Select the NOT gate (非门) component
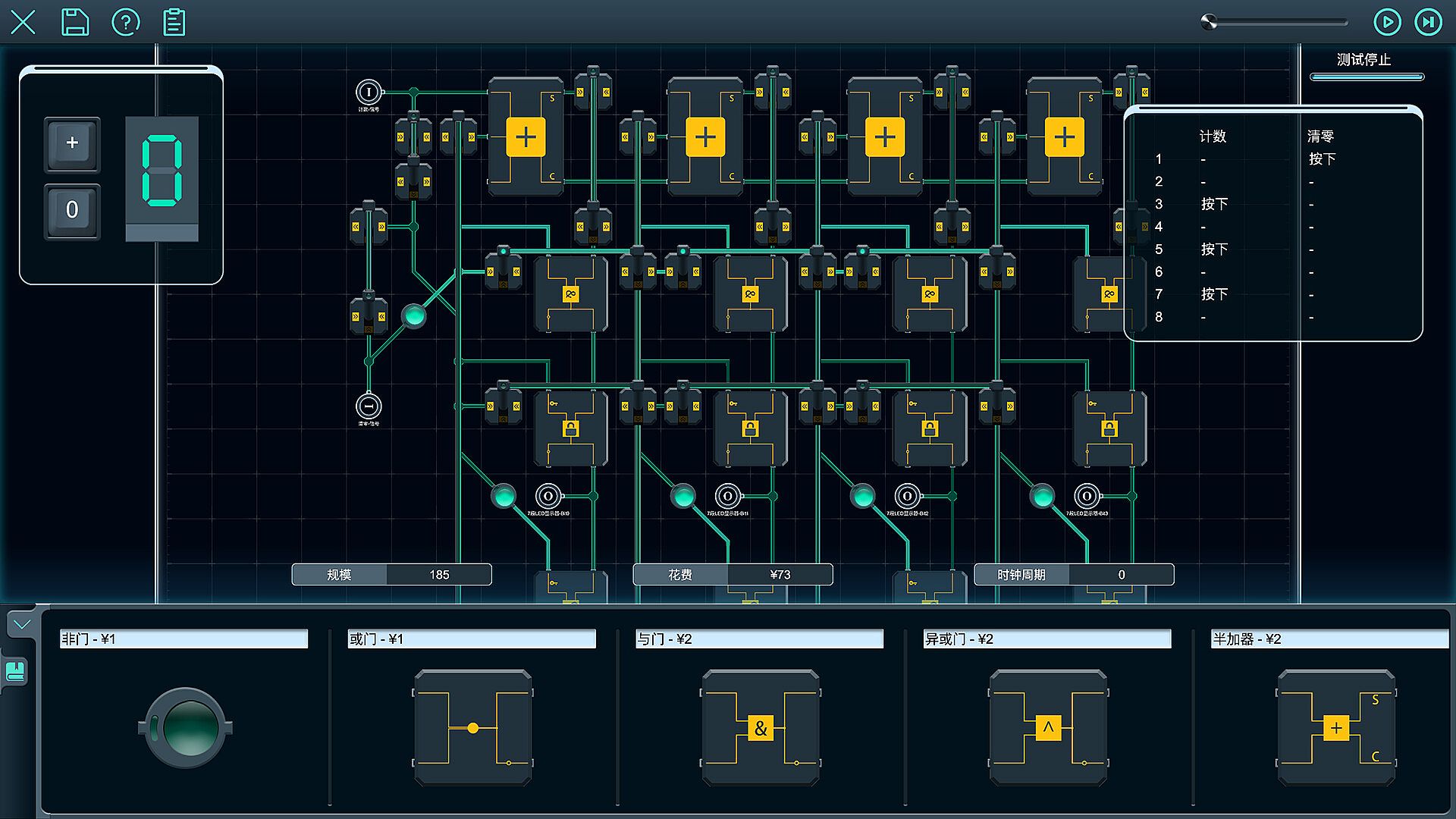Image resolution: width=1456 pixels, height=819 pixels. point(184,727)
